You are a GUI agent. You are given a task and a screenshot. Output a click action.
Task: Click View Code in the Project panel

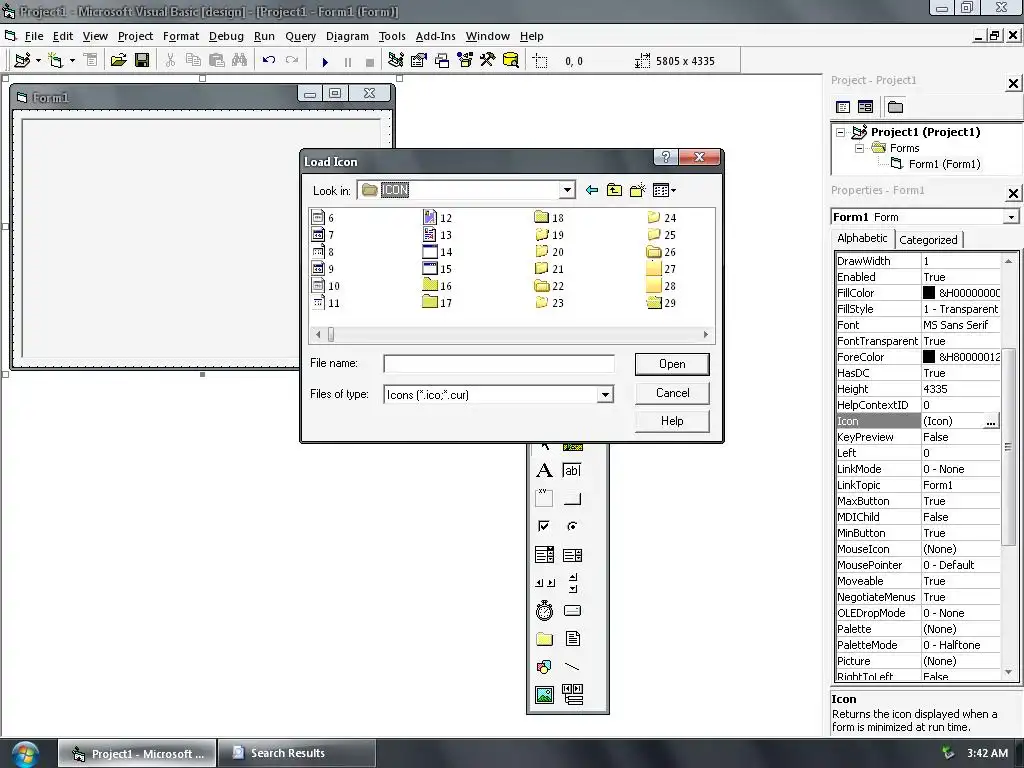[x=843, y=107]
